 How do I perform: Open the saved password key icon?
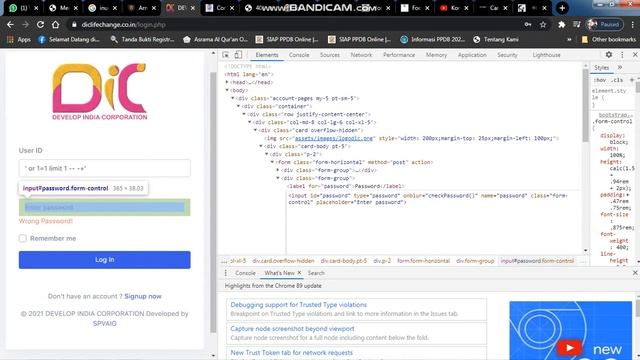(x=528, y=24)
